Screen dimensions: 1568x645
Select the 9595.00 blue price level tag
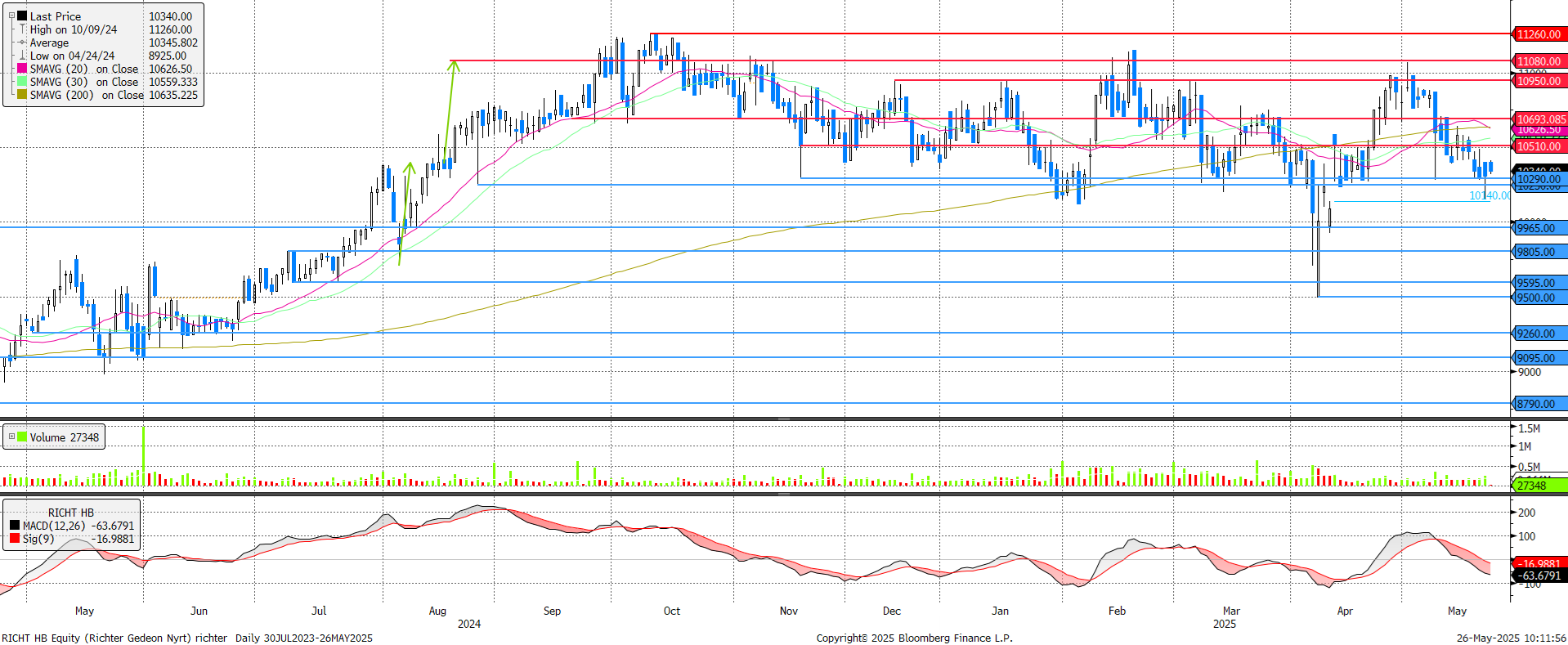tap(1540, 283)
